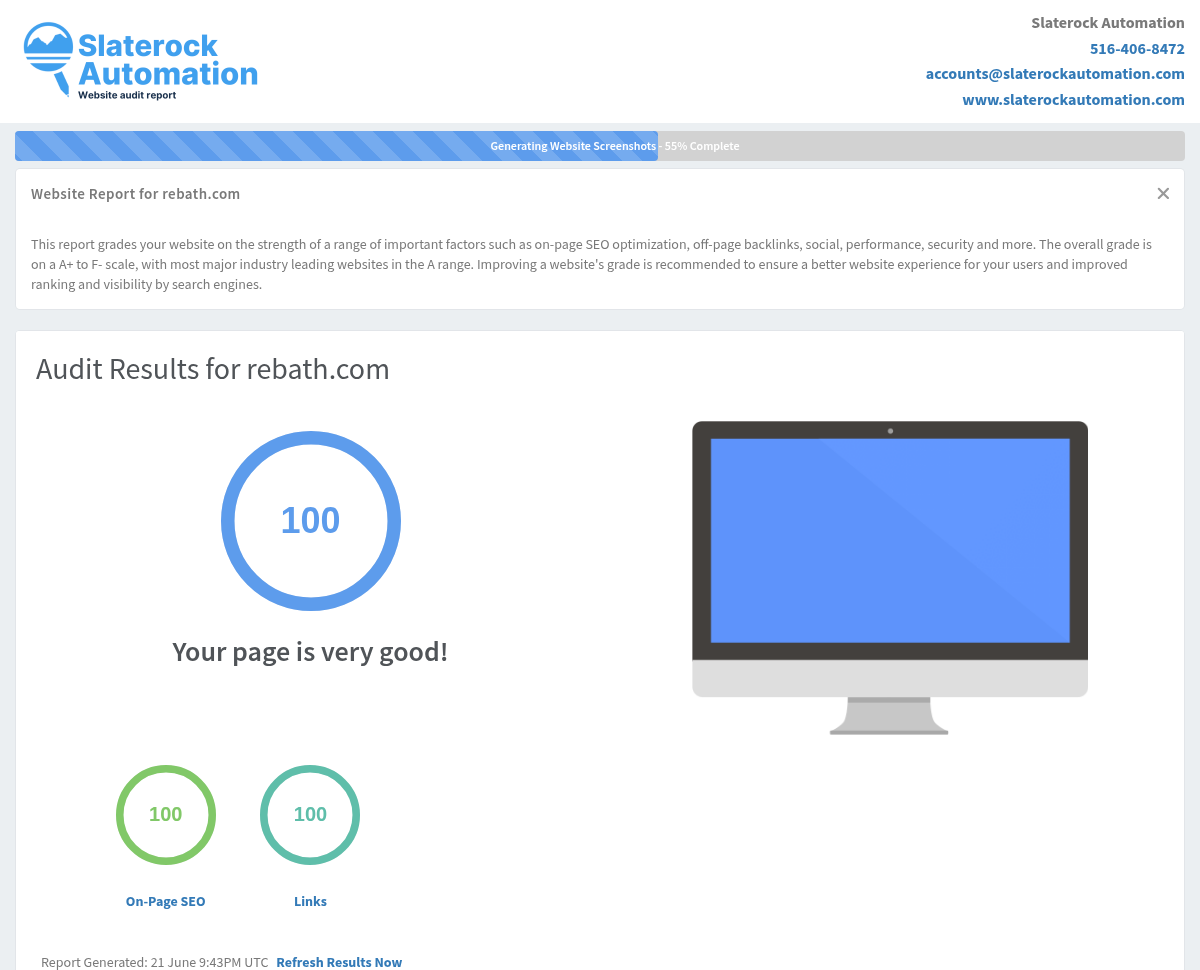The height and width of the screenshot is (970, 1200).
Task: Open the Links section label
Action: click(x=310, y=901)
